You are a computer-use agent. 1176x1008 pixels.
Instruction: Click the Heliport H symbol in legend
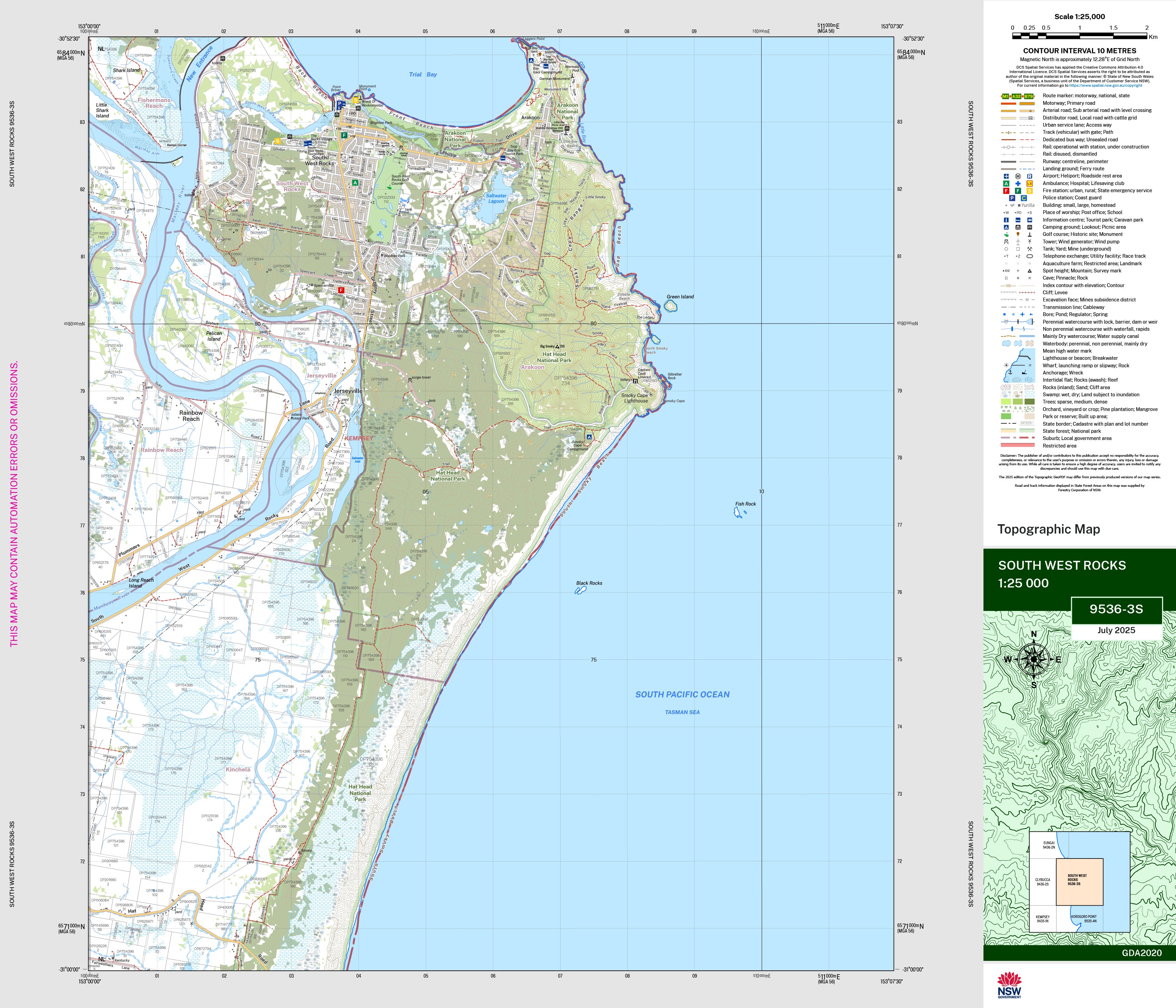point(1018,176)
